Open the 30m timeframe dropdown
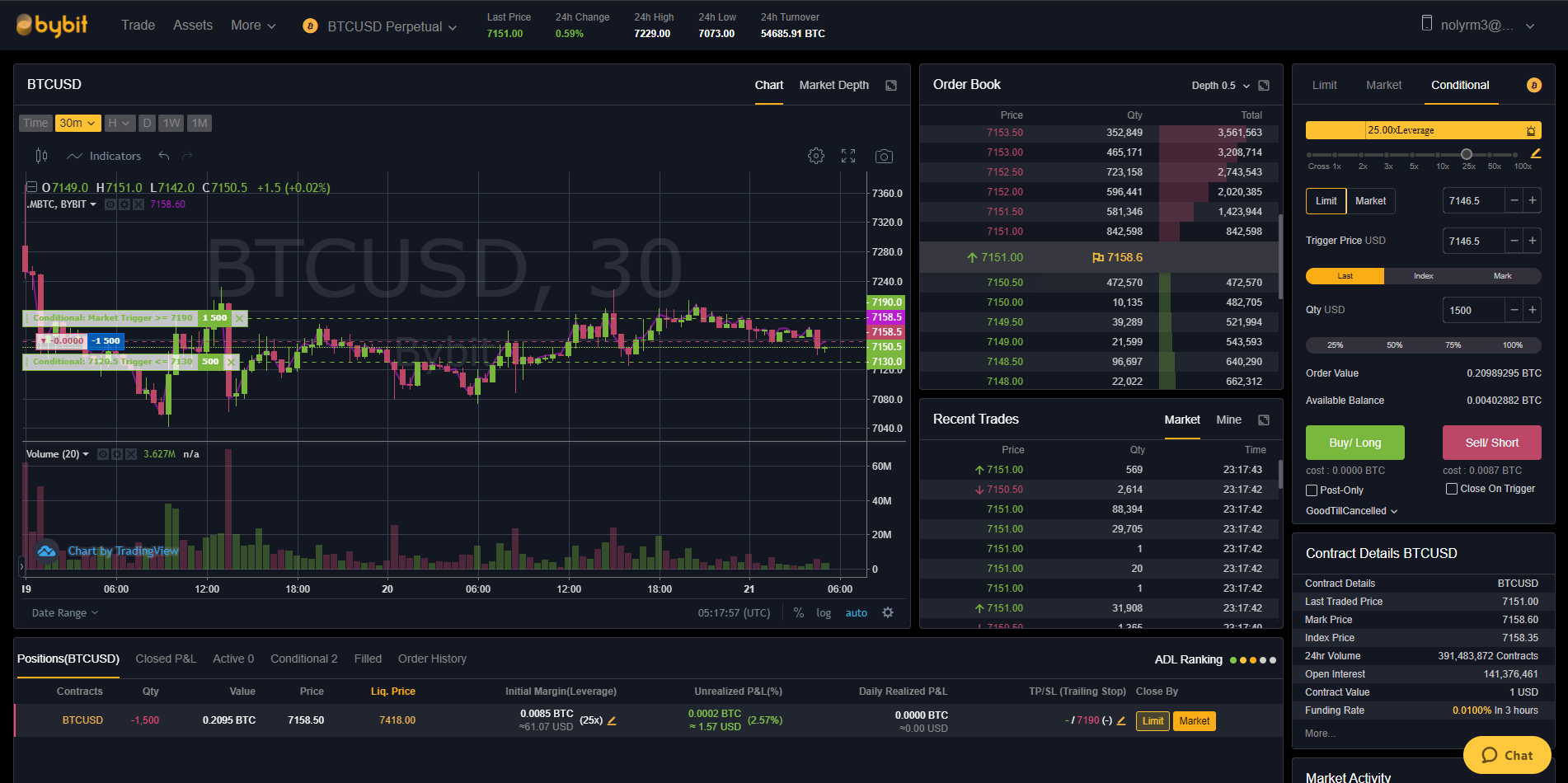Image resolution: width=1568 pixels, height=783 pixels. tap(77, 123)
